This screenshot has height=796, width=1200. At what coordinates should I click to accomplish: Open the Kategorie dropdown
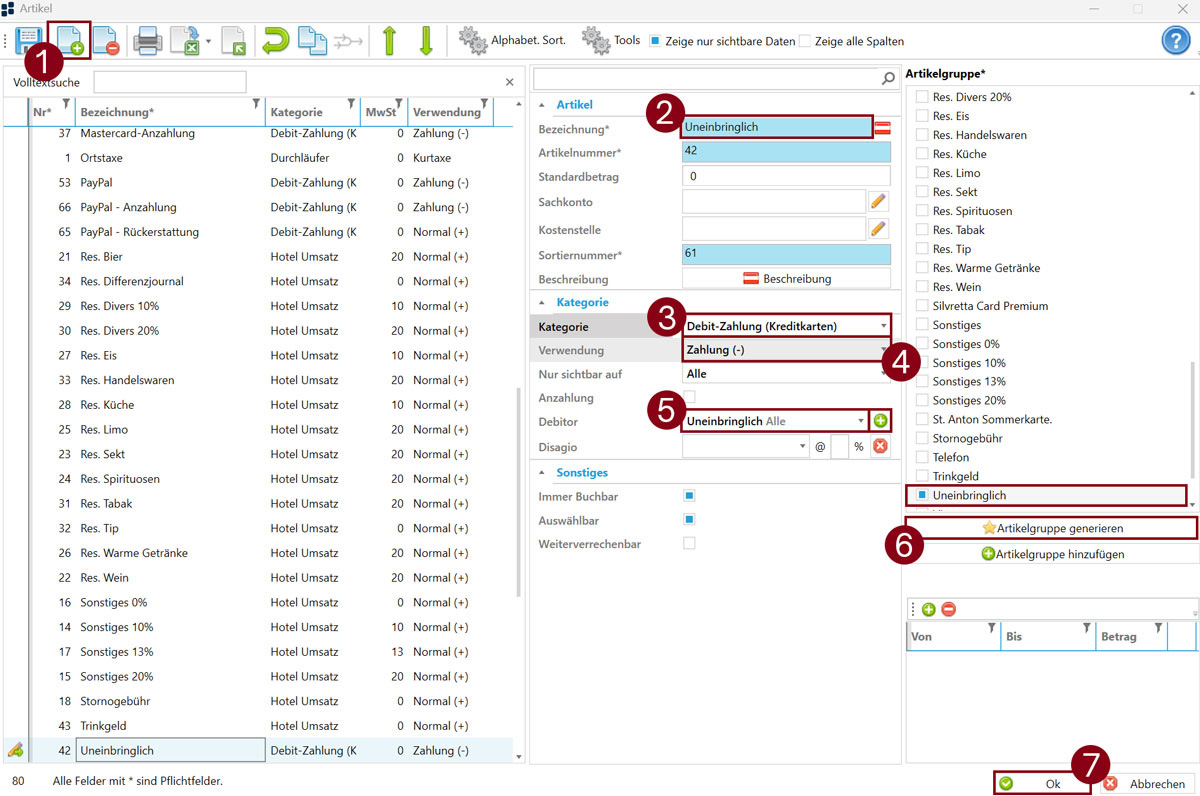coord(883,327)
